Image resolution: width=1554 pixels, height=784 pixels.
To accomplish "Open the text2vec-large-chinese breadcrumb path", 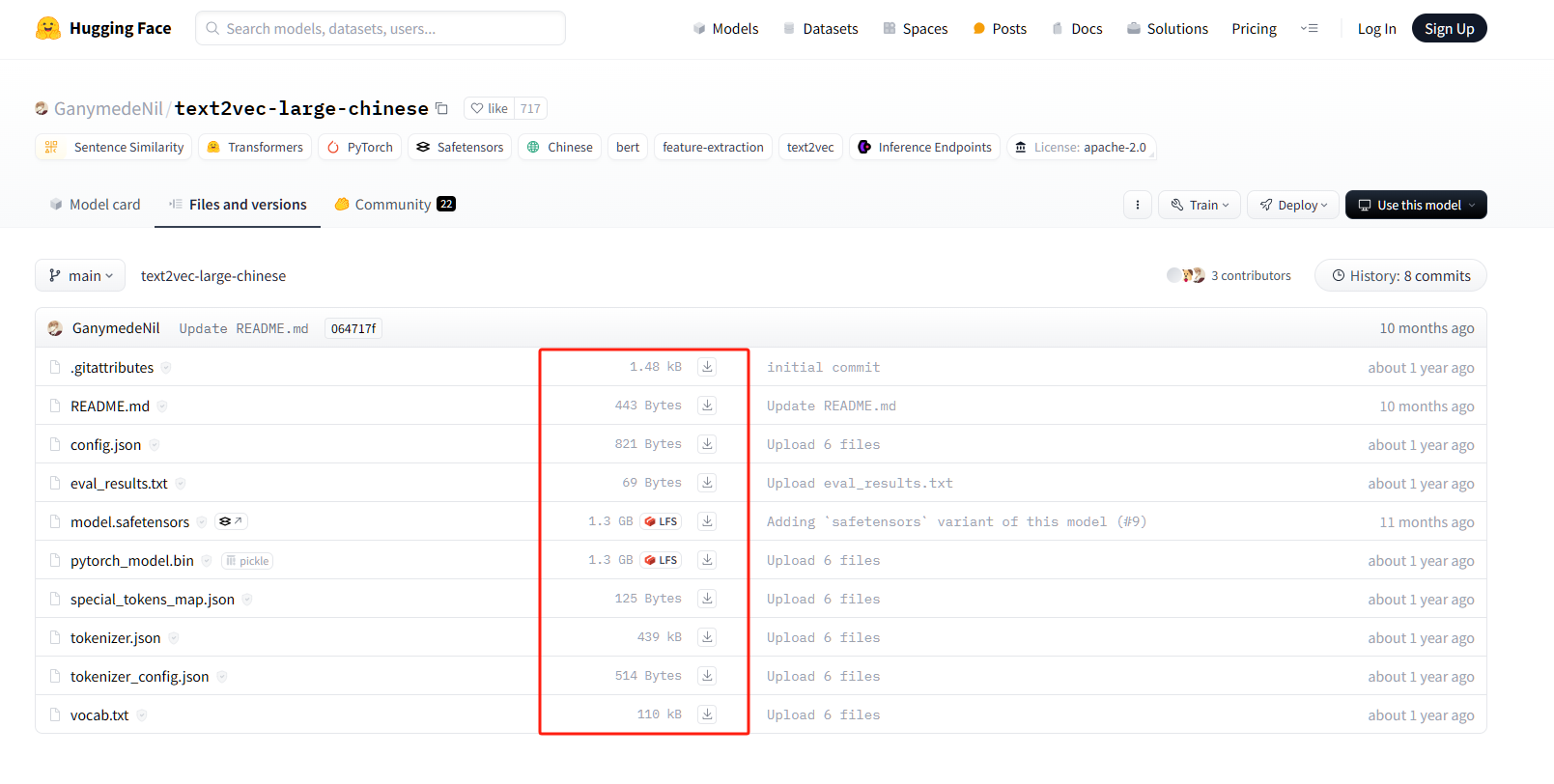I will (213, 275).
